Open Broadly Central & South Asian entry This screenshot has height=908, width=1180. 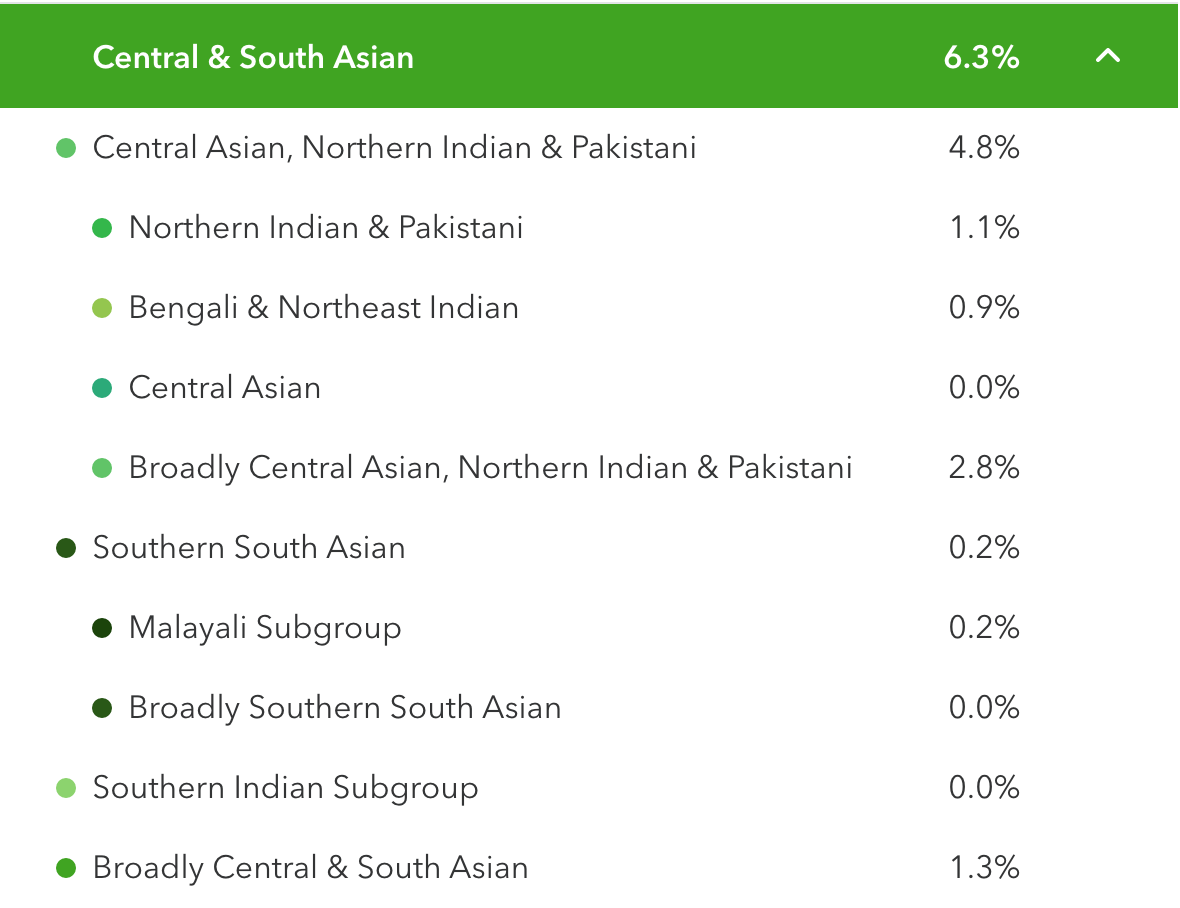(x=310, y=867)
